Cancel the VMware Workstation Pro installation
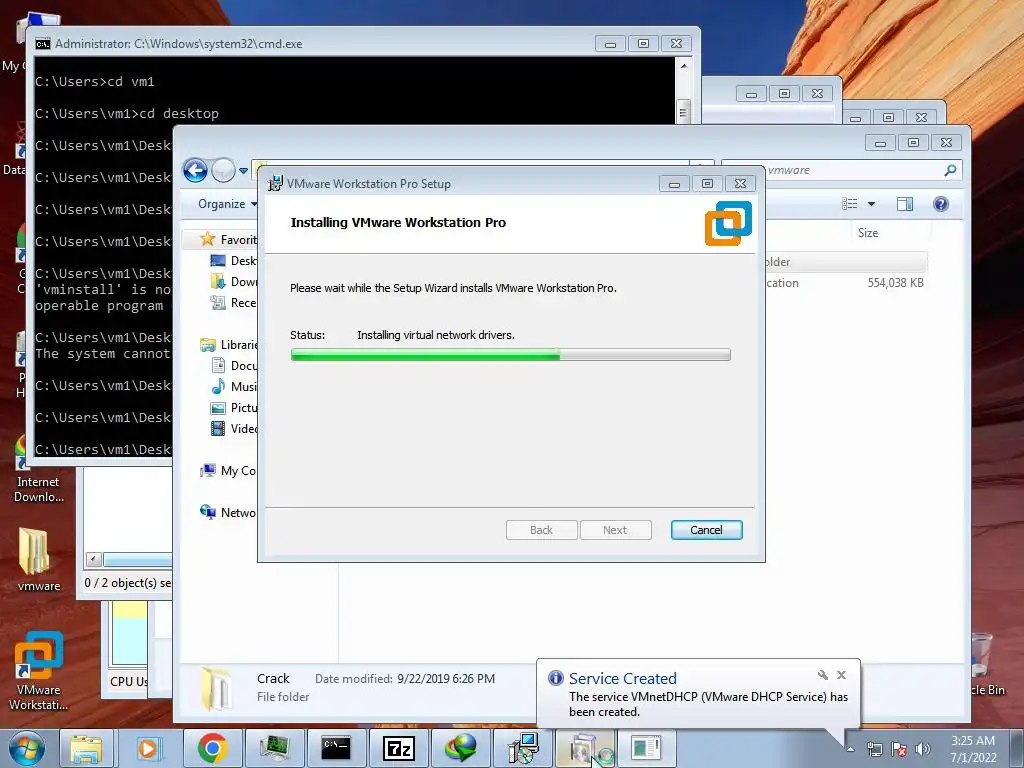The image size is (1024, 768). (x=706, y=530)
